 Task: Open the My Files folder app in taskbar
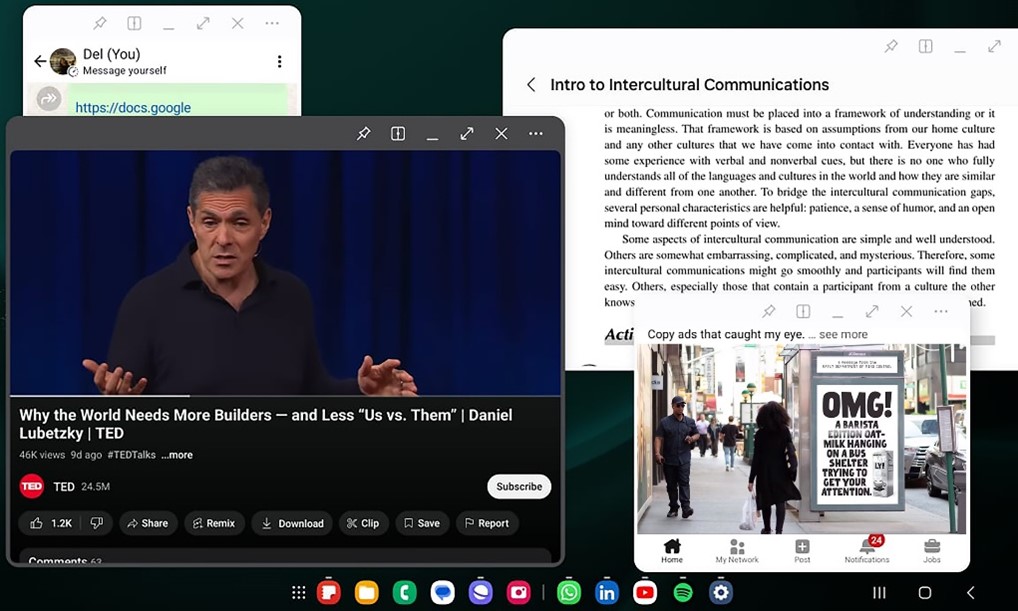[366, 592]
